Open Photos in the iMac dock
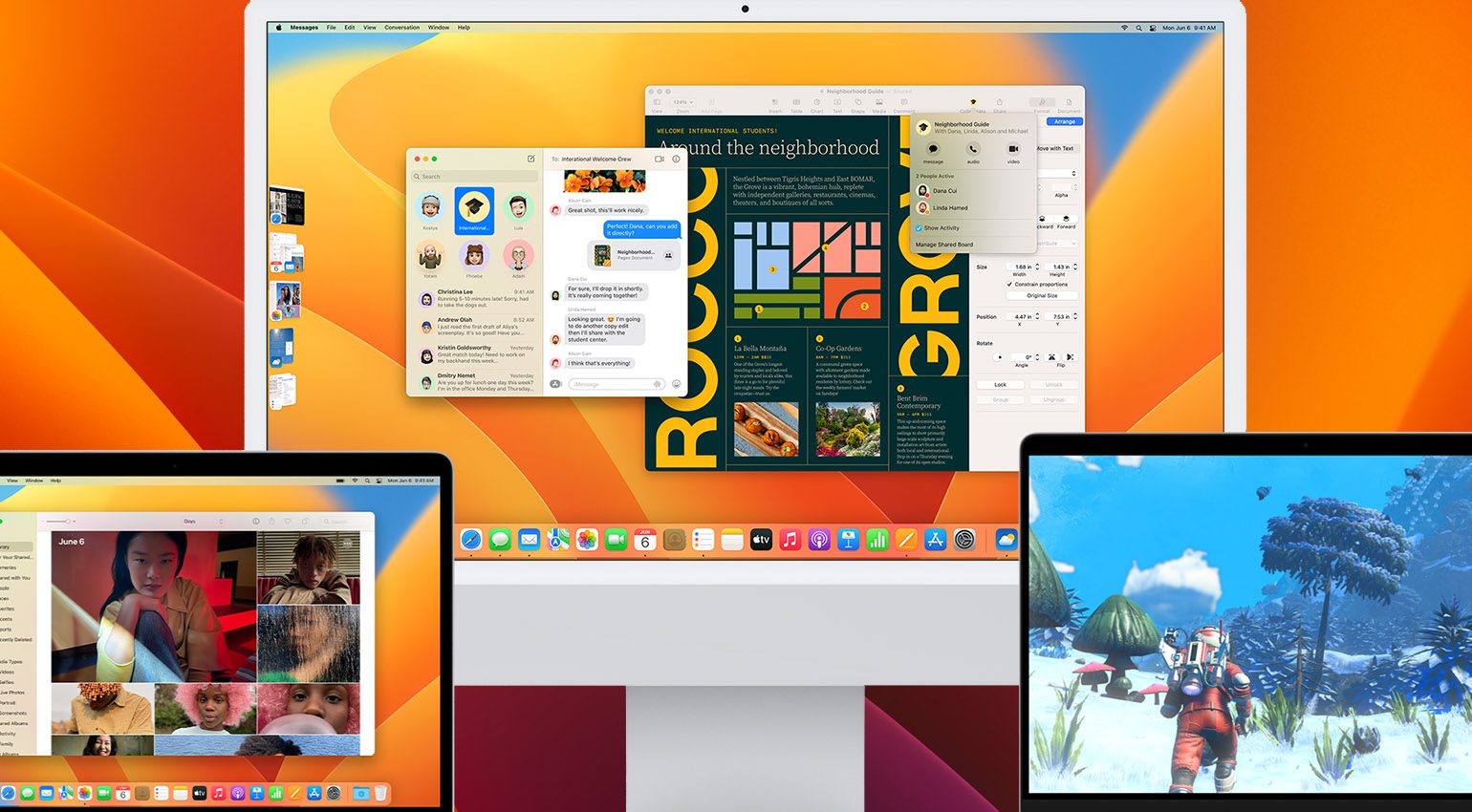The width and height of the screenshot is (1472, 812). [x=587, y=540]
